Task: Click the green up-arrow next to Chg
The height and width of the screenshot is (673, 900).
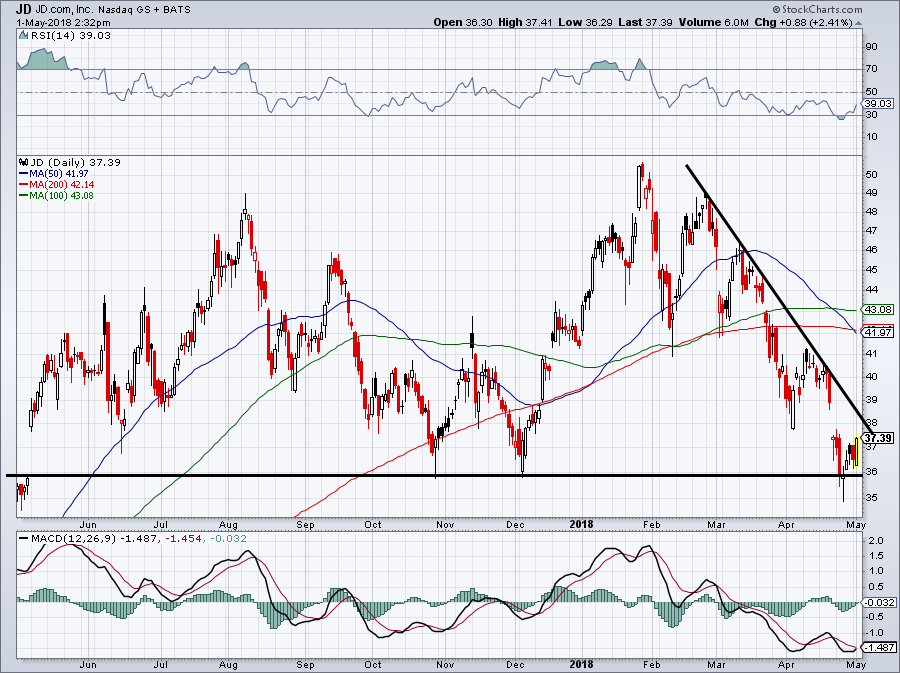Action: 858,24
